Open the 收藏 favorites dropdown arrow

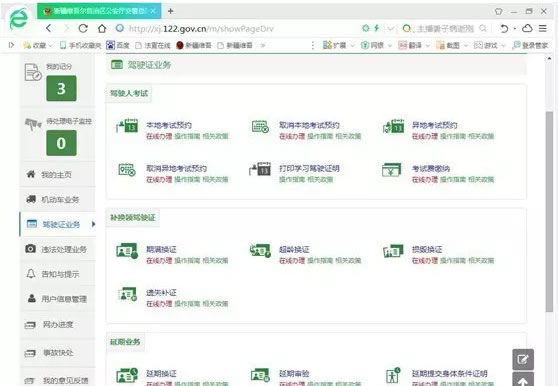(x=50, y=46)
